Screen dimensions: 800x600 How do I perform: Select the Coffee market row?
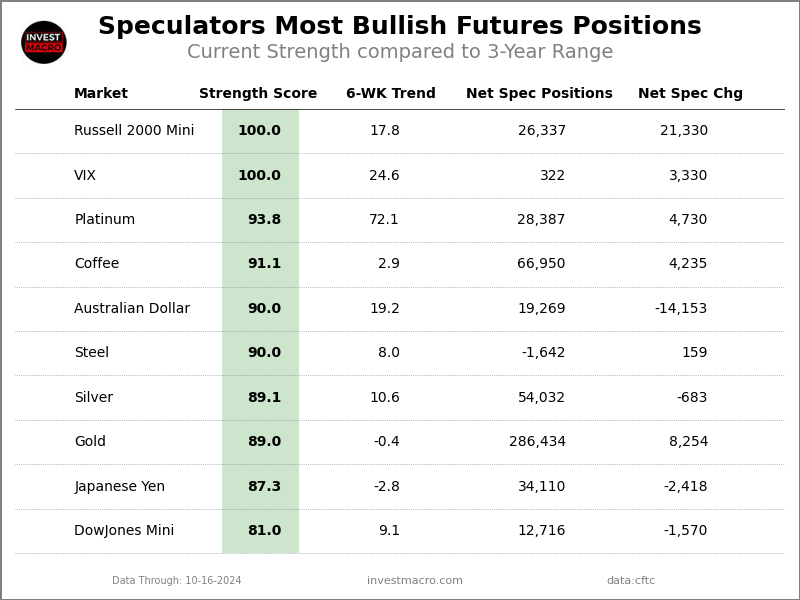point(97,264)
